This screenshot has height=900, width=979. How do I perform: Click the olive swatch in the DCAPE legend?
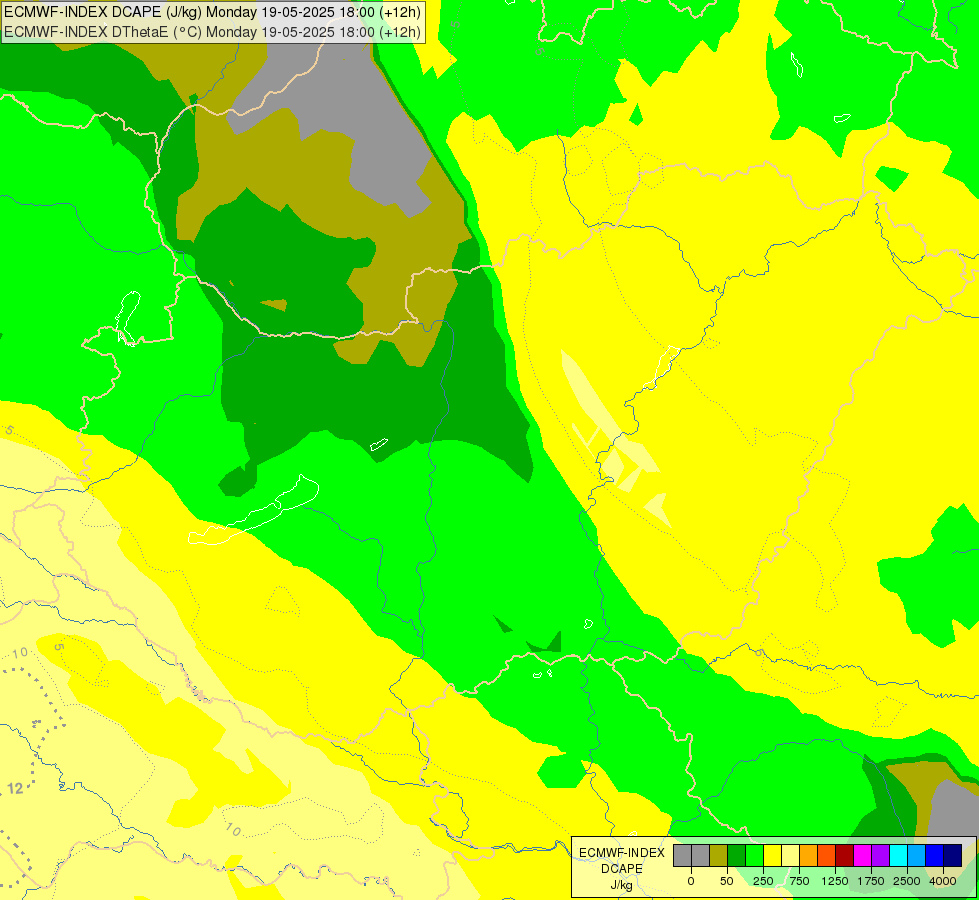(719, 855)
